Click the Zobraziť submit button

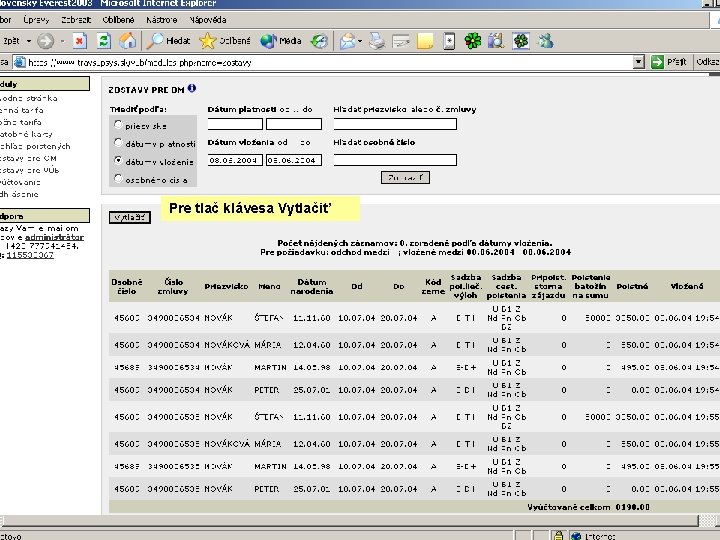[405, 177]
